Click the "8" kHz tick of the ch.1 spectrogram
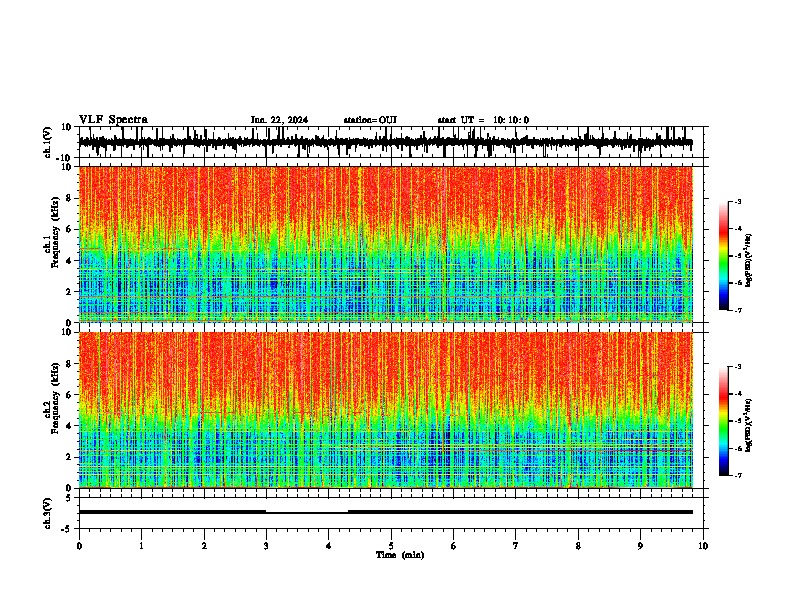 [x=70, y=198]
